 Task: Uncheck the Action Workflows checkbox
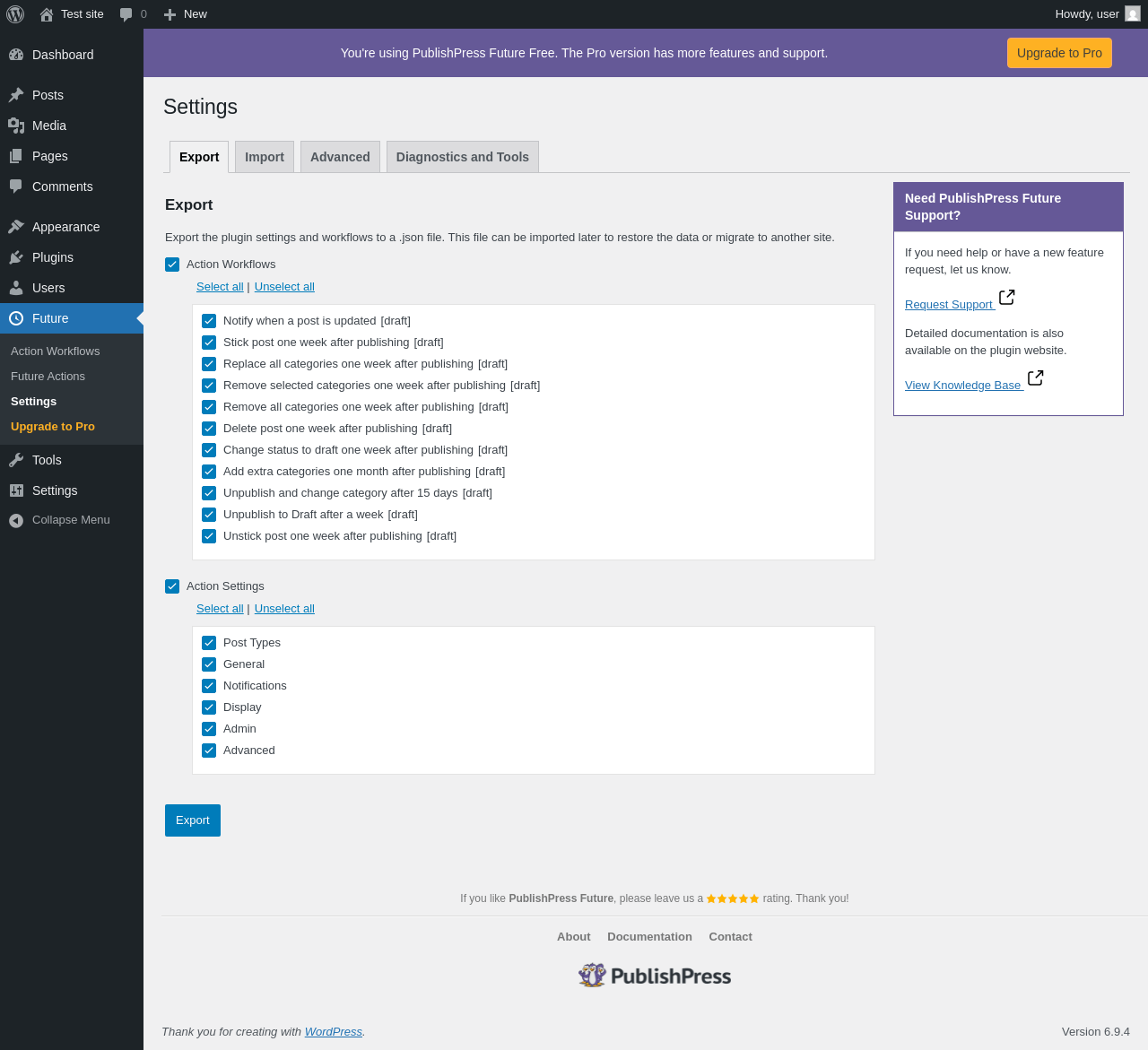[x=172, y=265]
